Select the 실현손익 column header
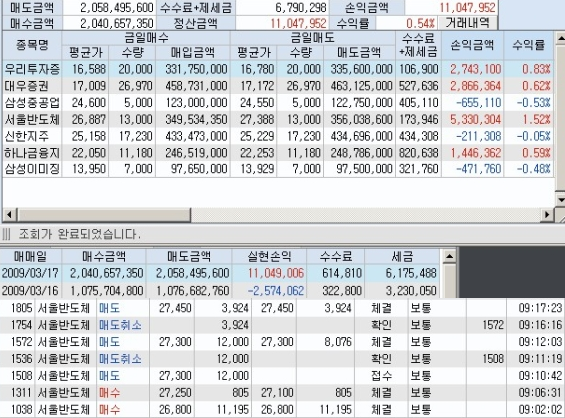The image size is (565, 418). (x=269, y=256)
